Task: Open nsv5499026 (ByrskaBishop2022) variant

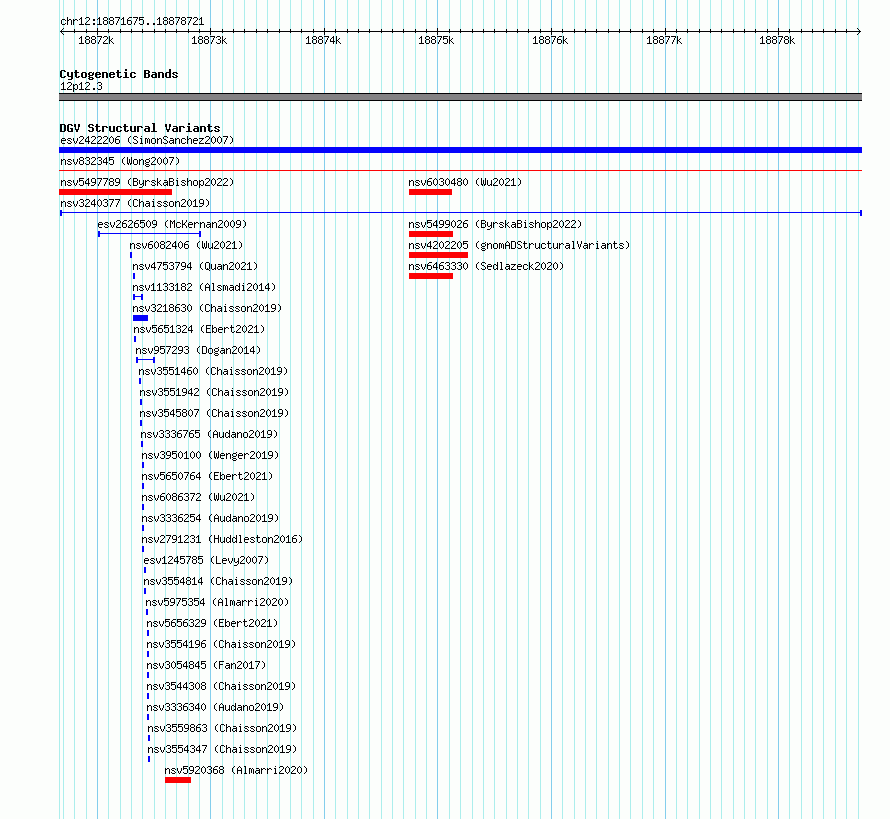Action: (495, 224)
